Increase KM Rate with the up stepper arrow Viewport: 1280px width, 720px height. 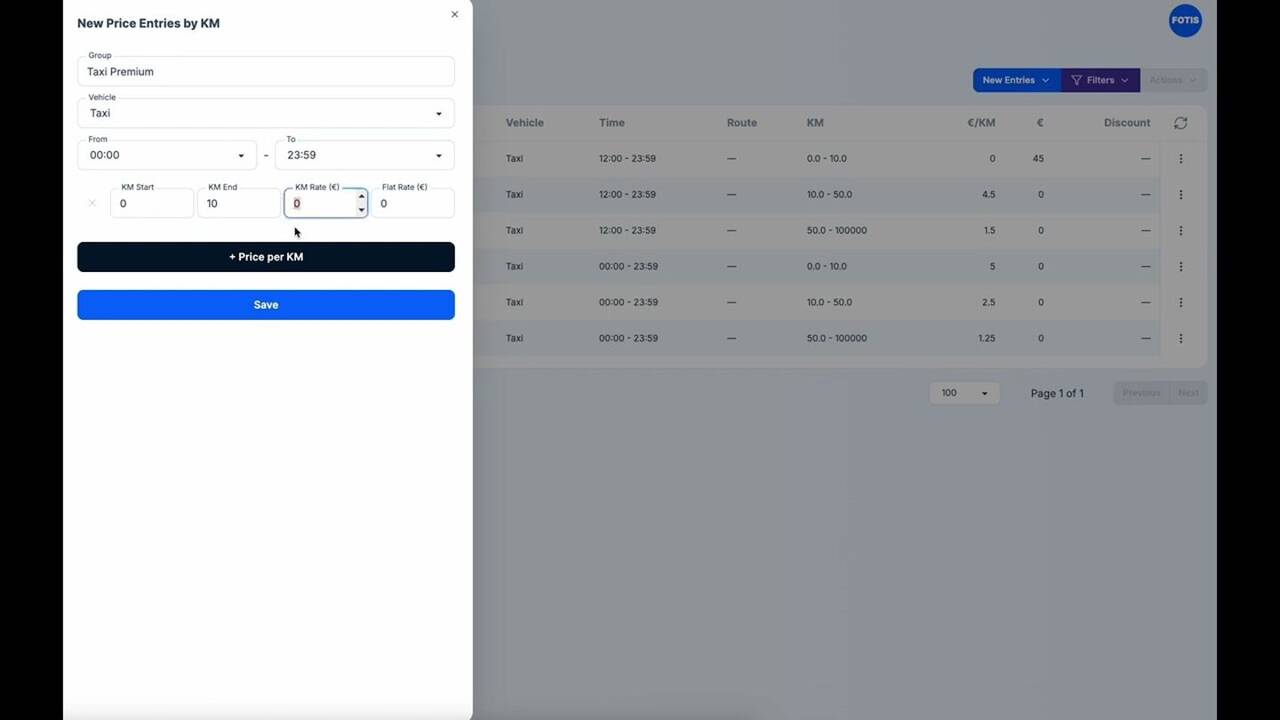click(x=361, y=197)
